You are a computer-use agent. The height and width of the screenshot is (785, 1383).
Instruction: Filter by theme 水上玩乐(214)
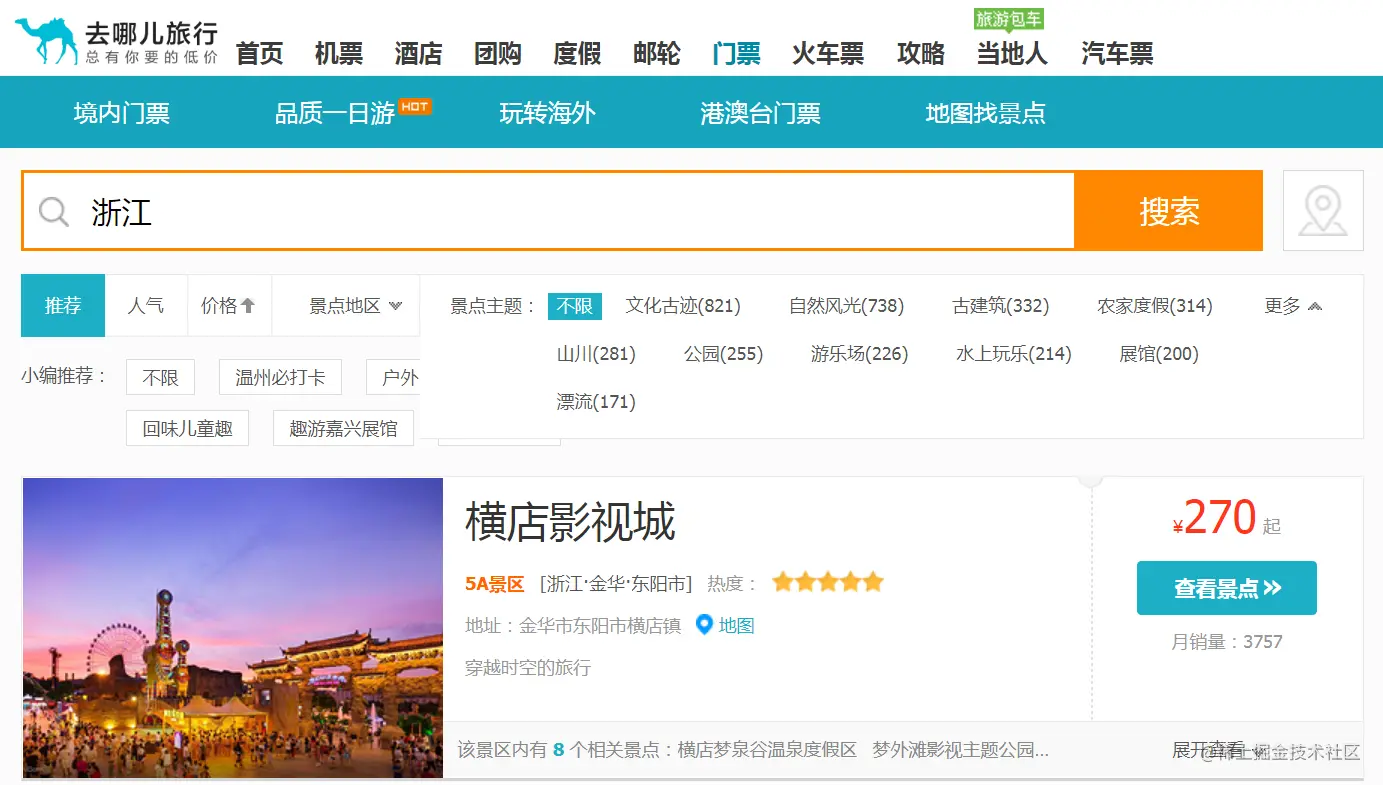click(x=1013, y=354)
